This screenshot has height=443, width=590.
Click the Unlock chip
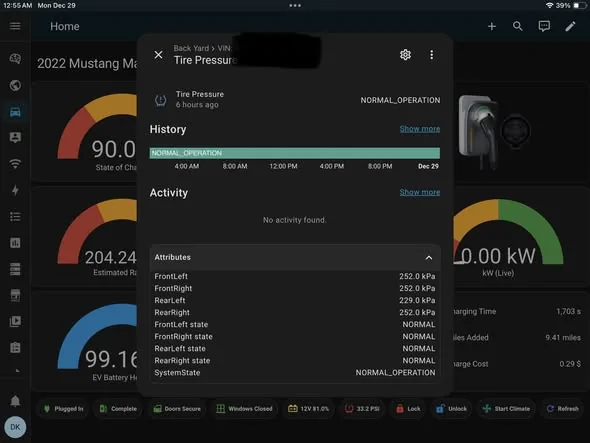pos(451,409)
